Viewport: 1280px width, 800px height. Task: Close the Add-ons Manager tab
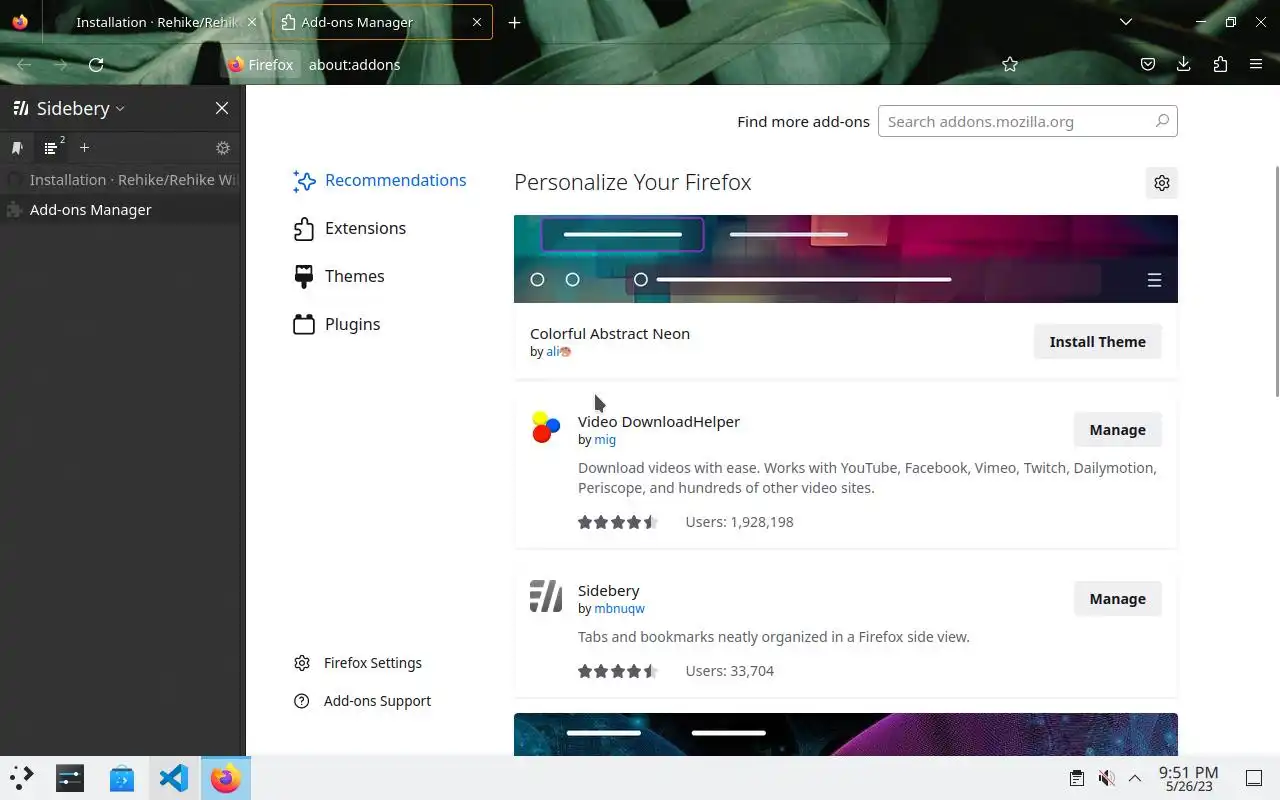point(477,22)
